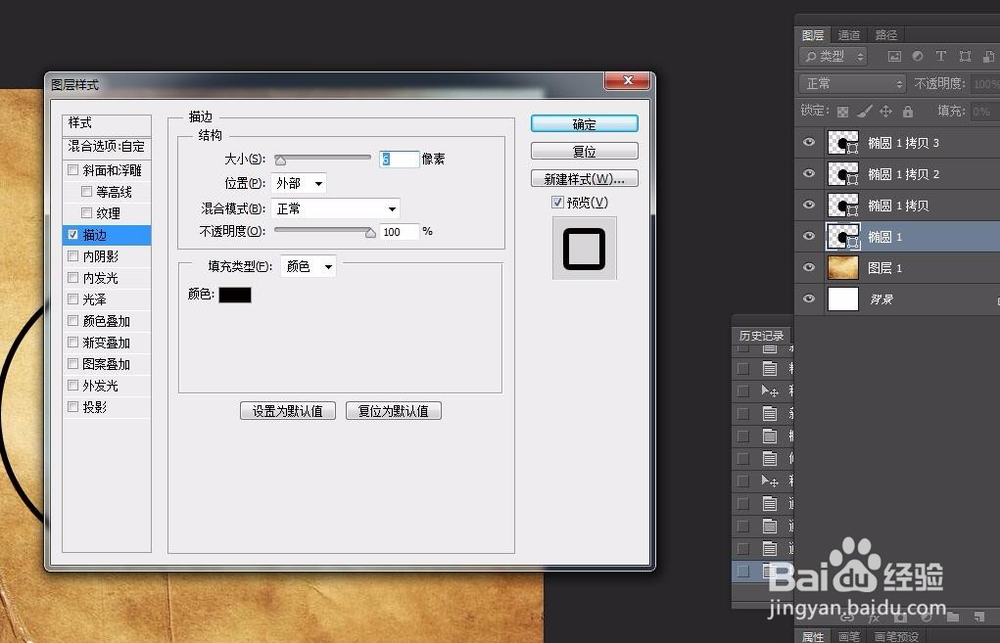The height and width of the screenshot is (643, 1000).
Task: Toggle the 预览 checkbox
Action: [557, 202]
